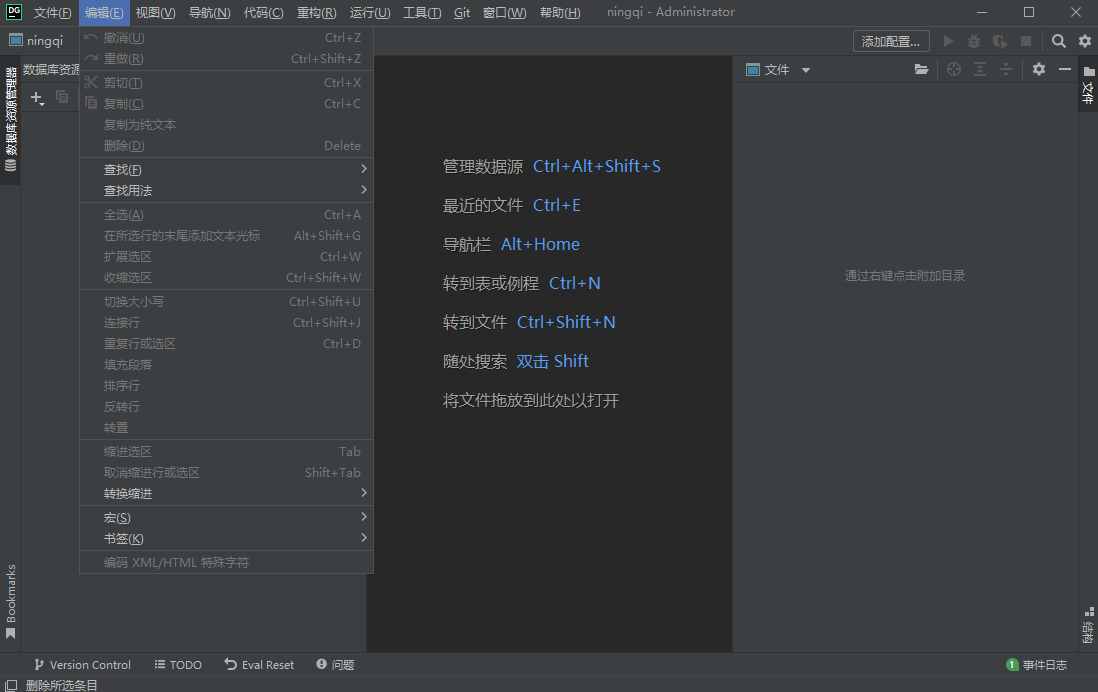Click the Debug bug icon in toolbar
This screenshot has height=692, width=1098.
tap(974, 41)
